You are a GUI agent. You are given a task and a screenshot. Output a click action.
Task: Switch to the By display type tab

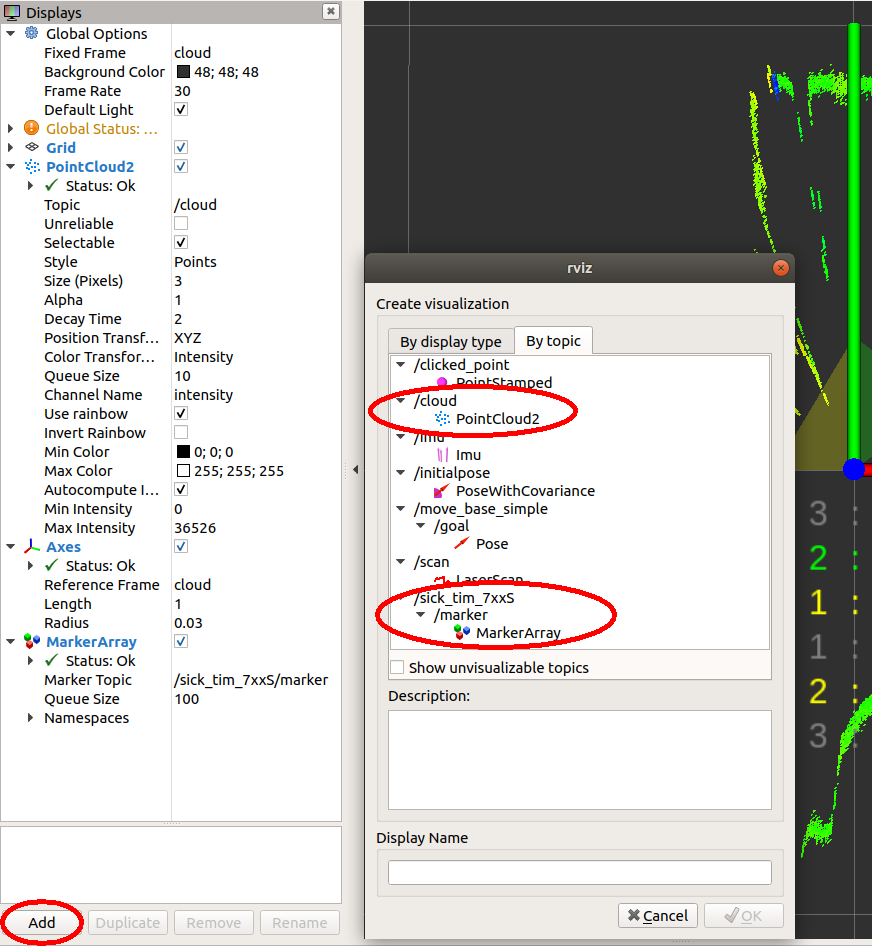point(451,340)
